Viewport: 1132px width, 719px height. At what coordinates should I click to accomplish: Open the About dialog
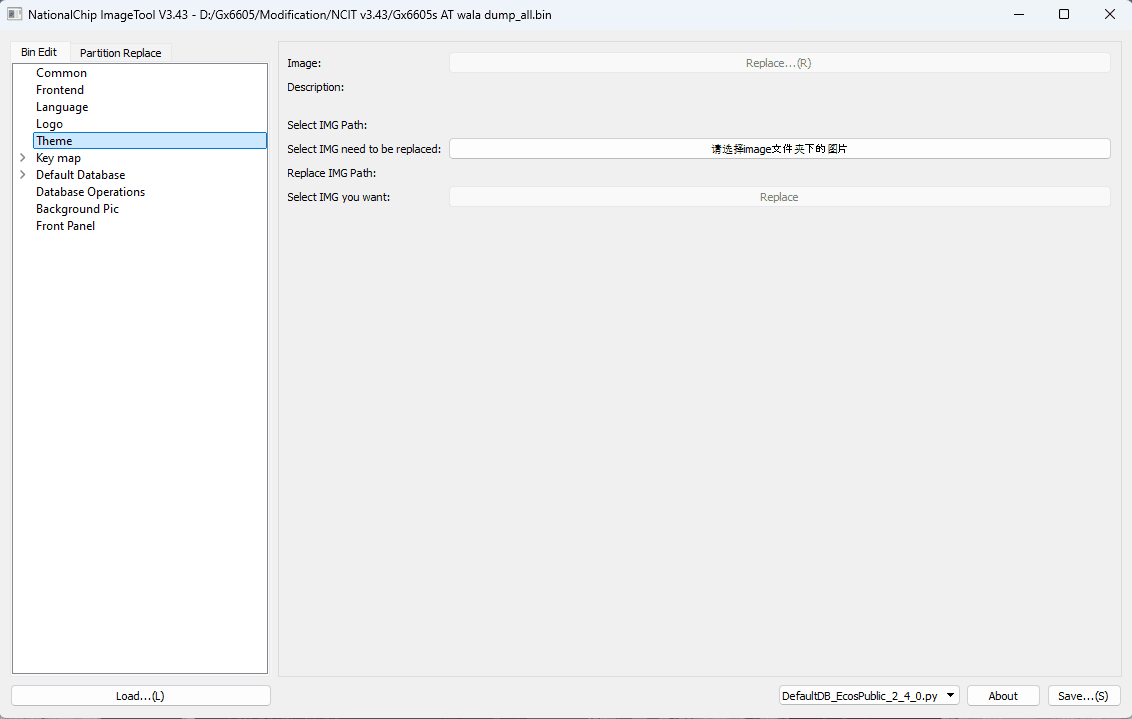pos(1003,695)
